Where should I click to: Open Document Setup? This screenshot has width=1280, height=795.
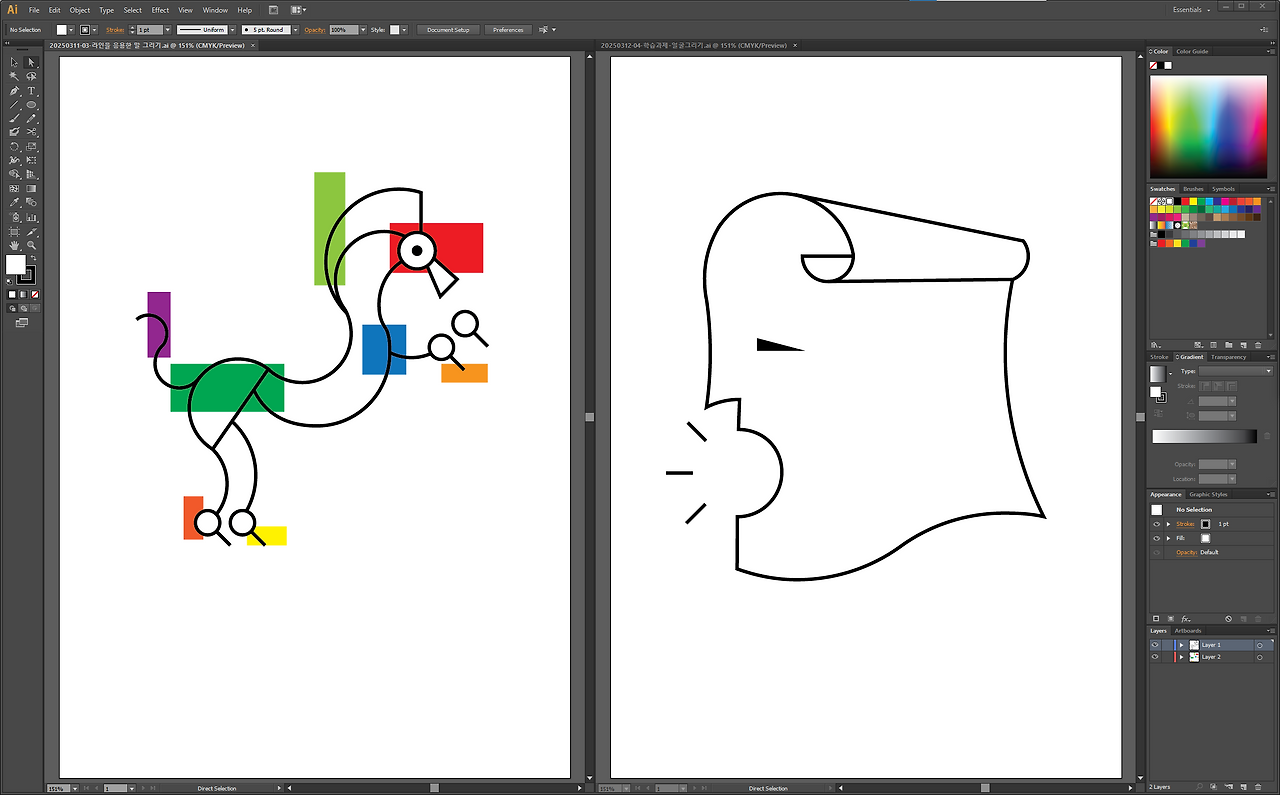[448, 29]
